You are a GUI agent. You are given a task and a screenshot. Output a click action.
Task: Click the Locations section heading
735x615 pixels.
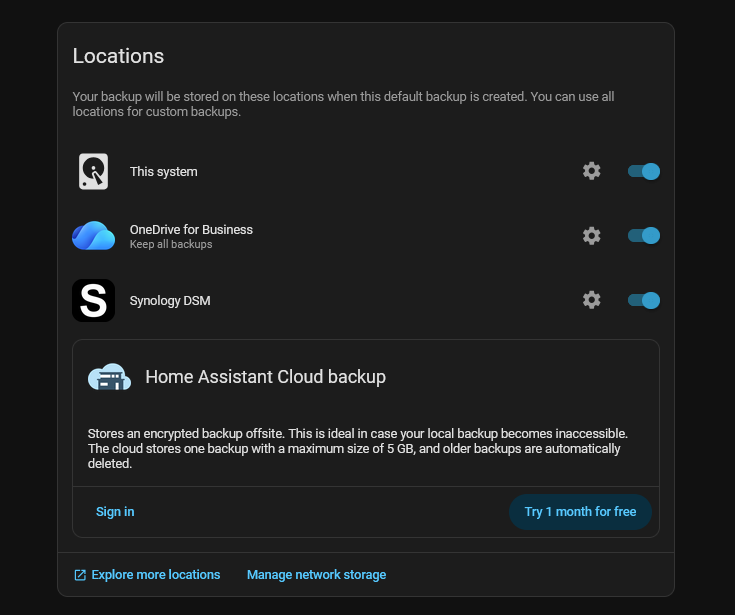point(118,56)
